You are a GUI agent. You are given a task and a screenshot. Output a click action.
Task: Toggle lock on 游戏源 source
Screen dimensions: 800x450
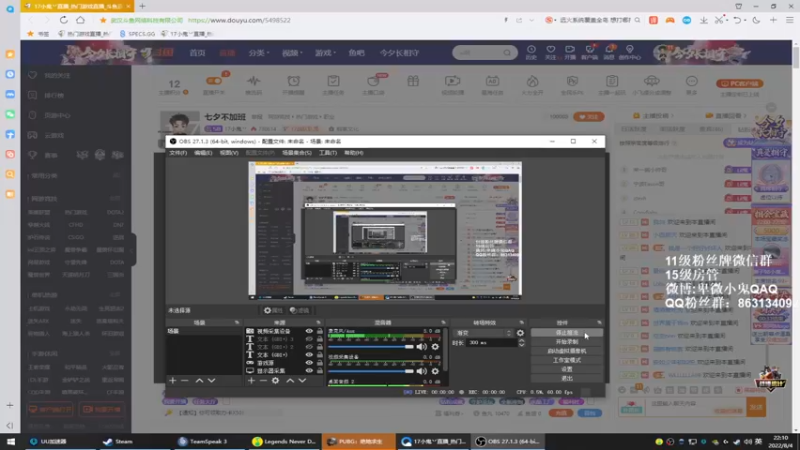point(320,363)
